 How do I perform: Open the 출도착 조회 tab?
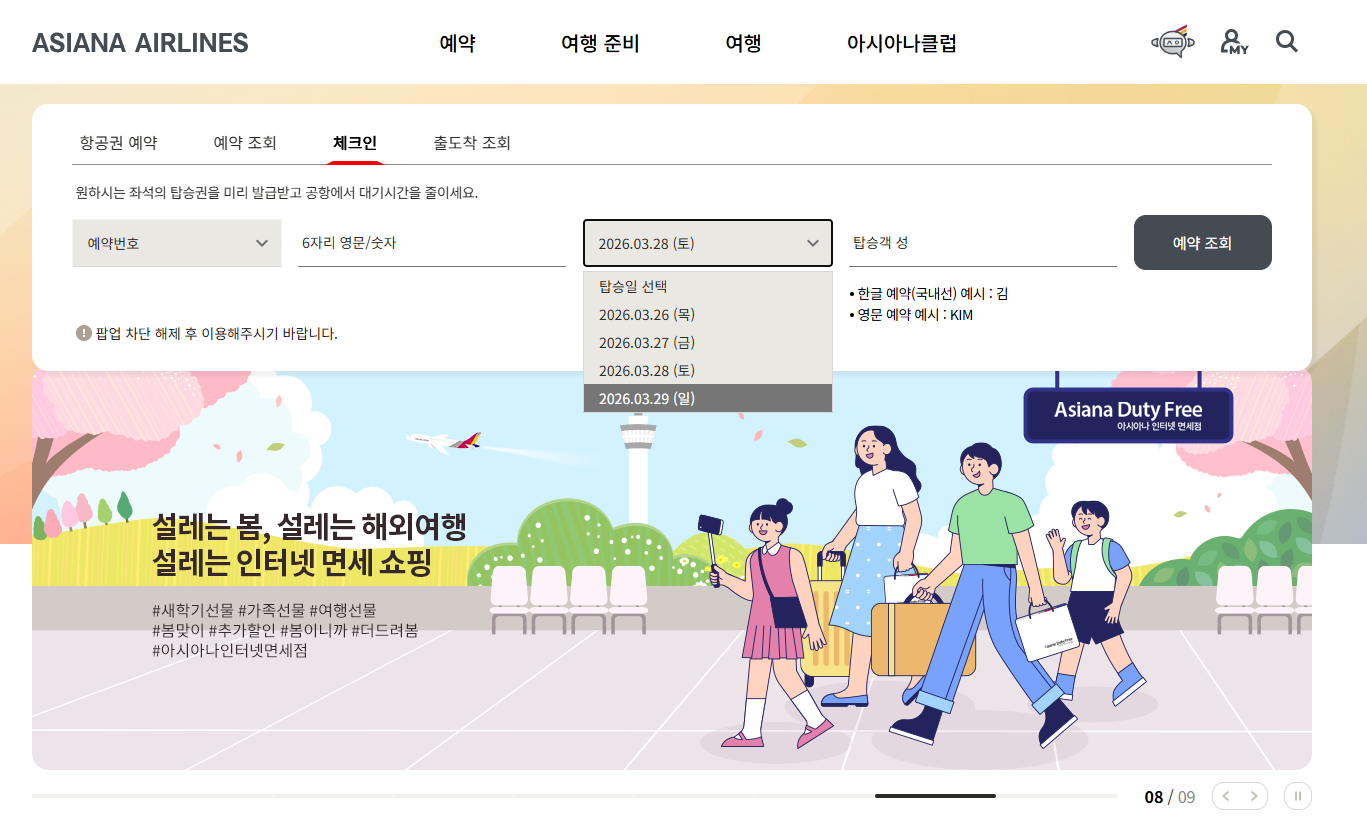point(472,143)
